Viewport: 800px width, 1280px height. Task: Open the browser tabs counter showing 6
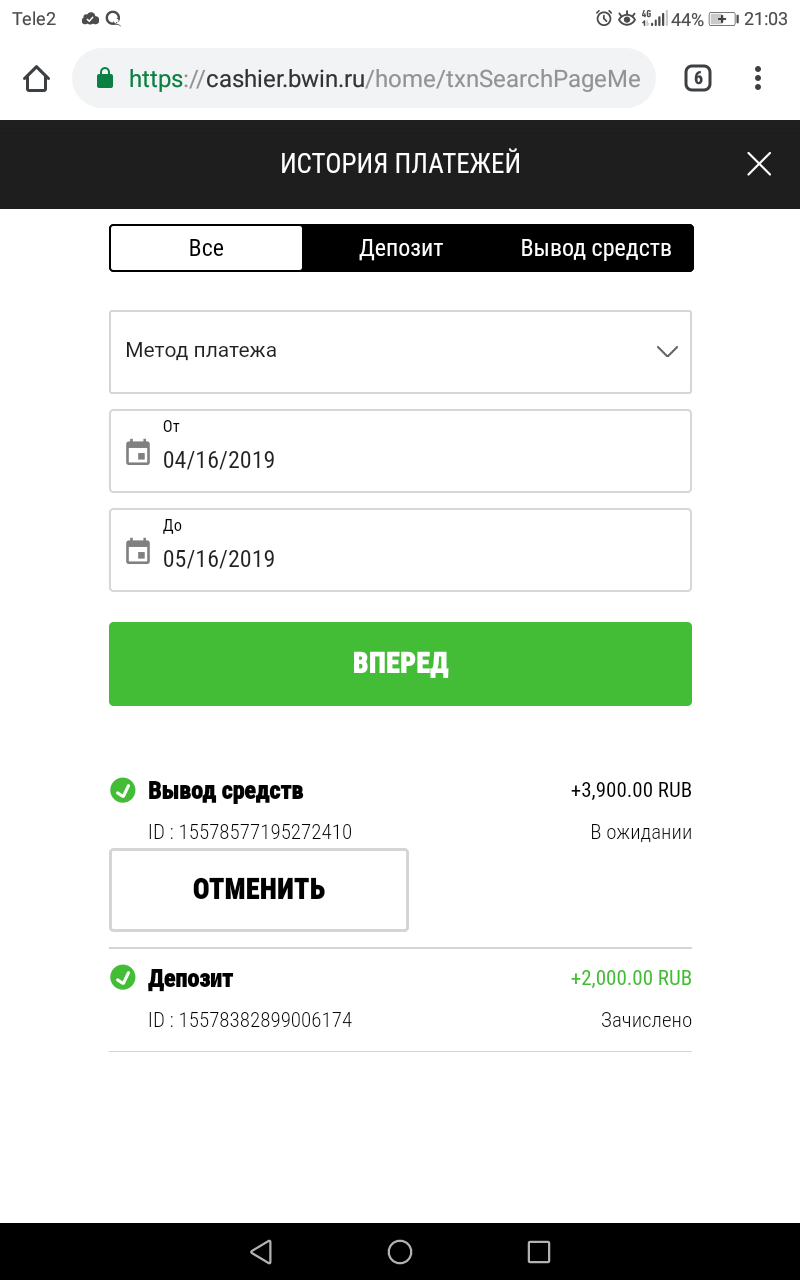[697, 78]
